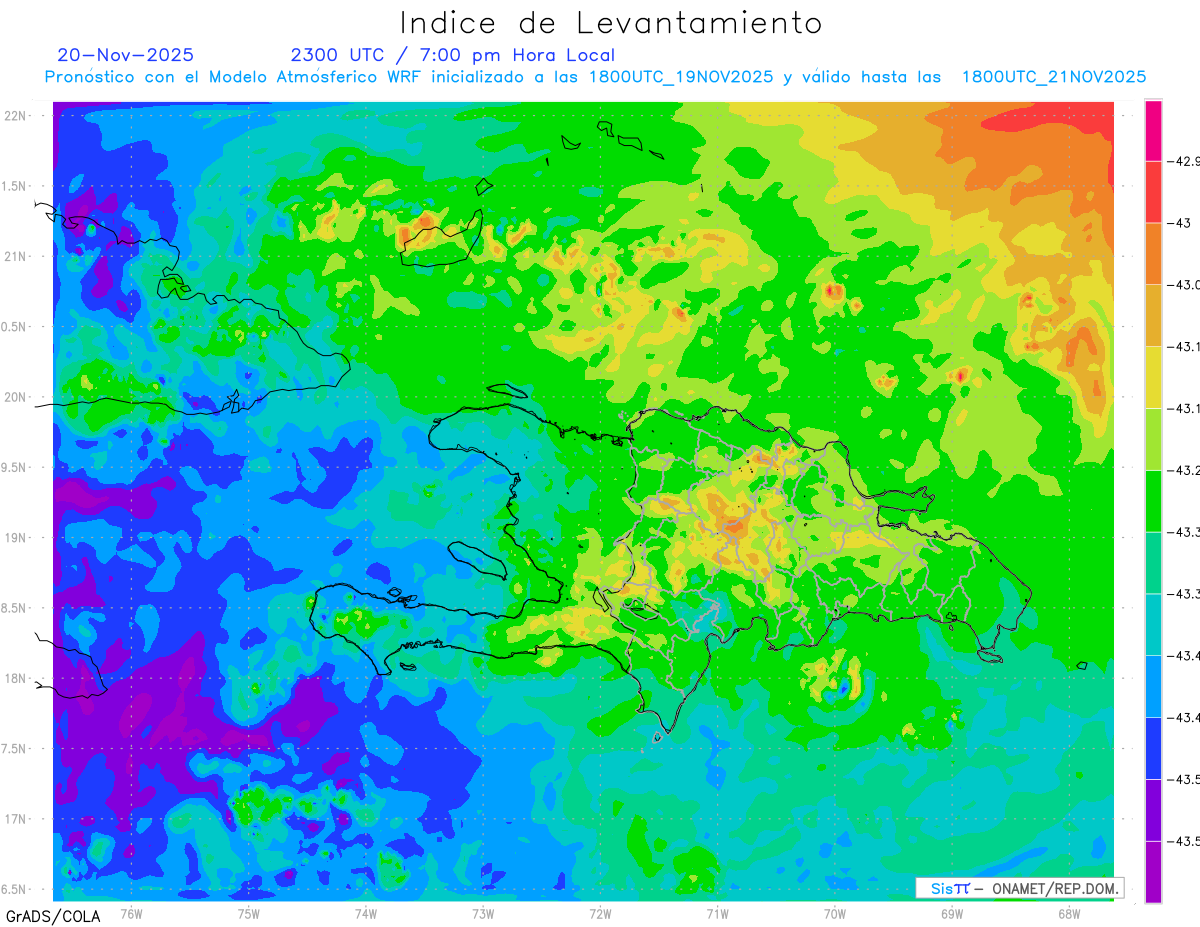This screenshot has height=927, width=1200.
Task: Click the legend value '-43.0'
Action: pos(1184,285)
